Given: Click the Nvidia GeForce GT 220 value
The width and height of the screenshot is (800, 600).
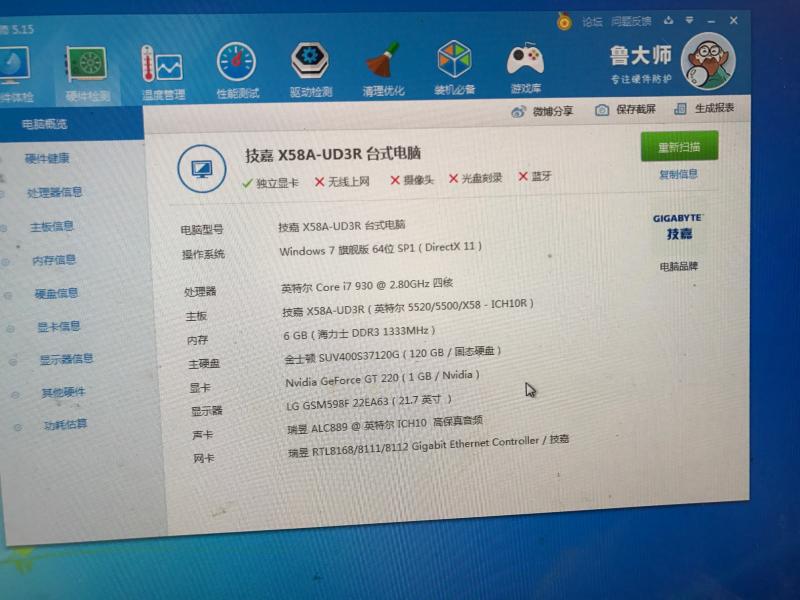Looking at the screenshot, I should pos(382,379).
